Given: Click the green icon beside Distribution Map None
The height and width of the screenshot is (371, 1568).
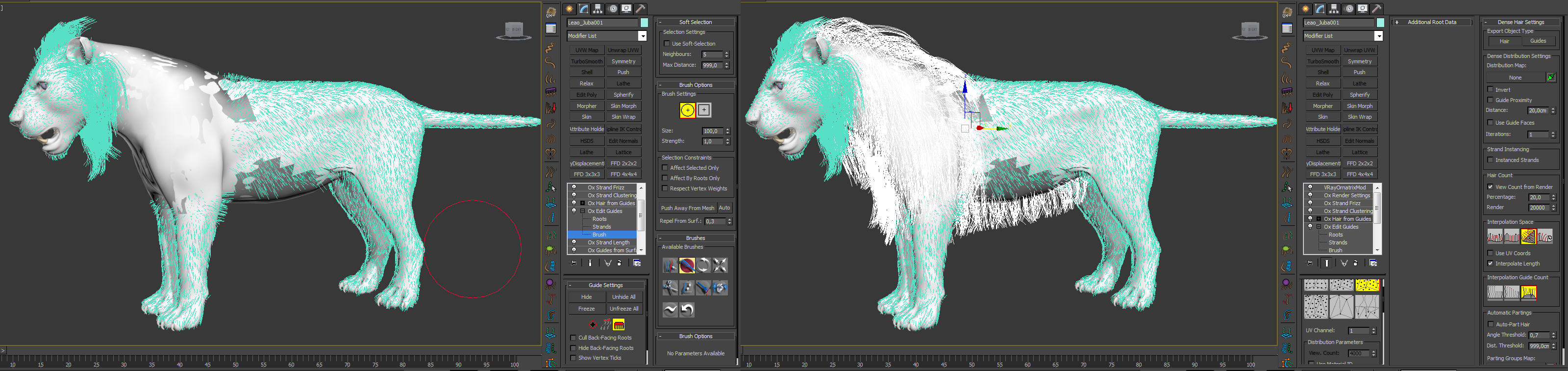Looking at the screenshot, I should tap(1550, 78).
